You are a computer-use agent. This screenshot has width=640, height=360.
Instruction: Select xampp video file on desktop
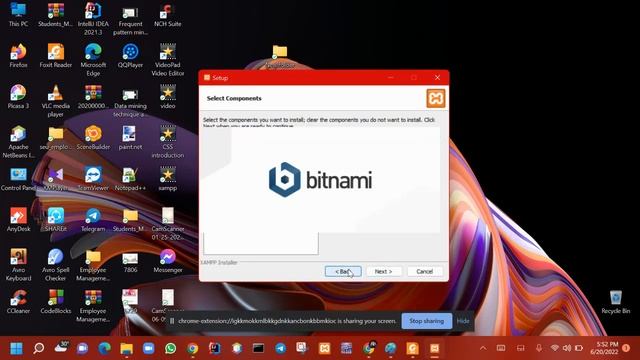(x=167, y=179)
